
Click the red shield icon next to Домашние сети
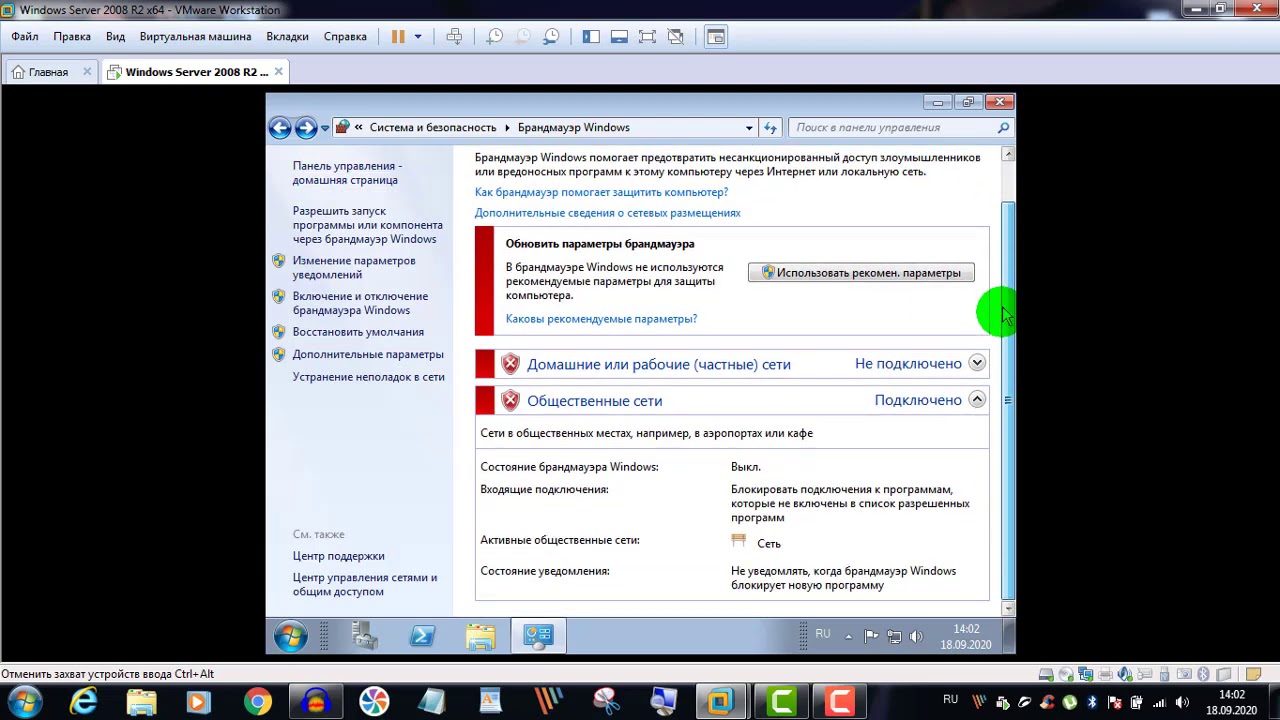click(510, 364)
